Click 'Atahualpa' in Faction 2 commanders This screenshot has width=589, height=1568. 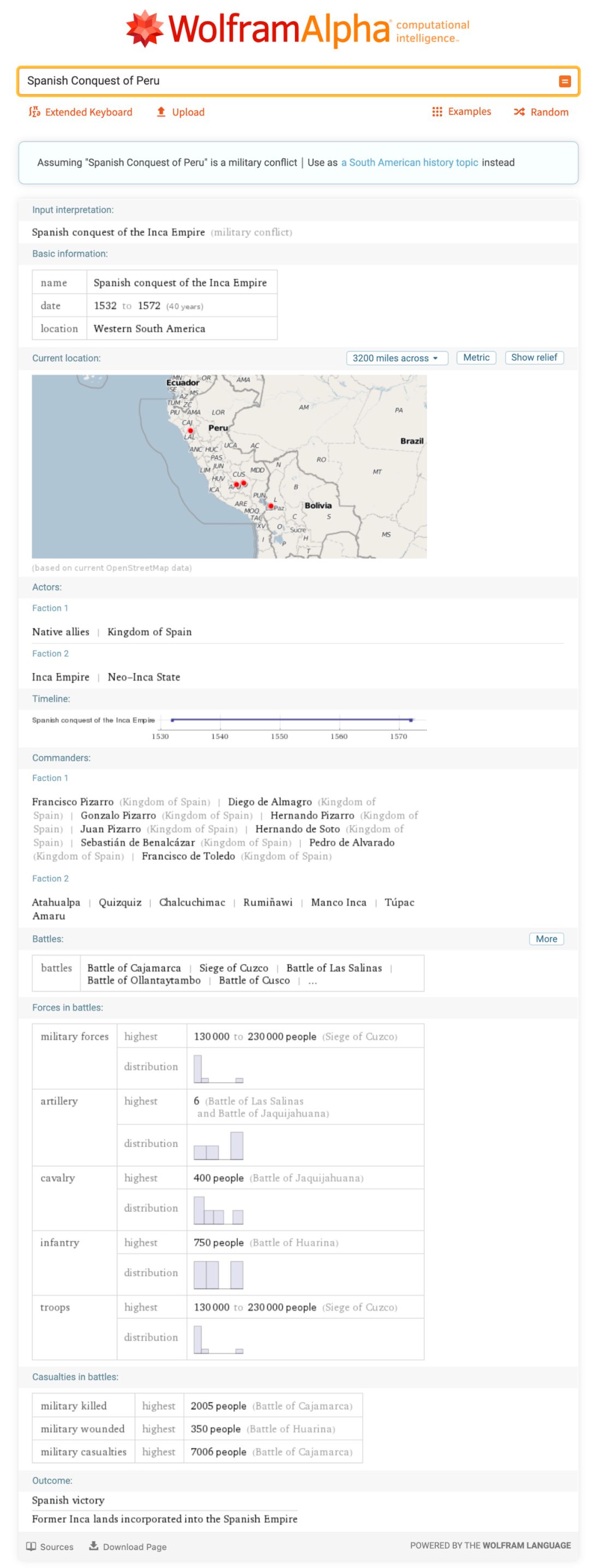point(56,902)
